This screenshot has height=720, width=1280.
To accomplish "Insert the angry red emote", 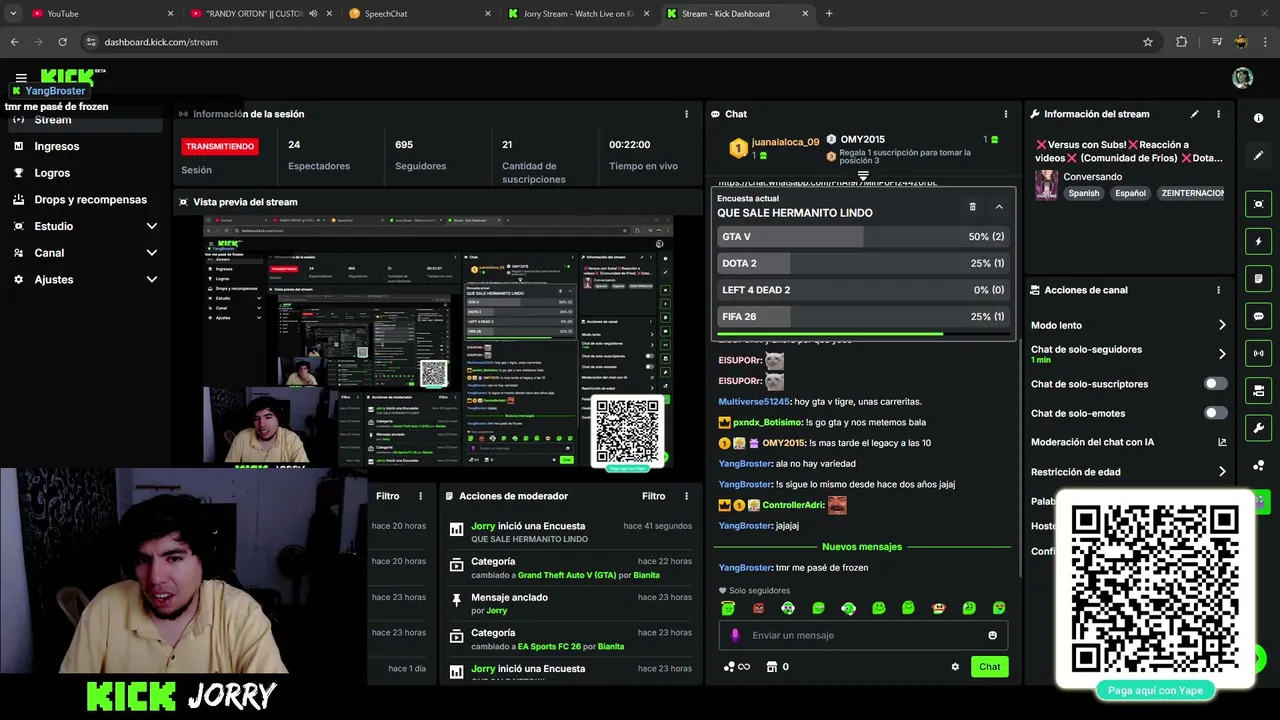I will coord(758,608).
